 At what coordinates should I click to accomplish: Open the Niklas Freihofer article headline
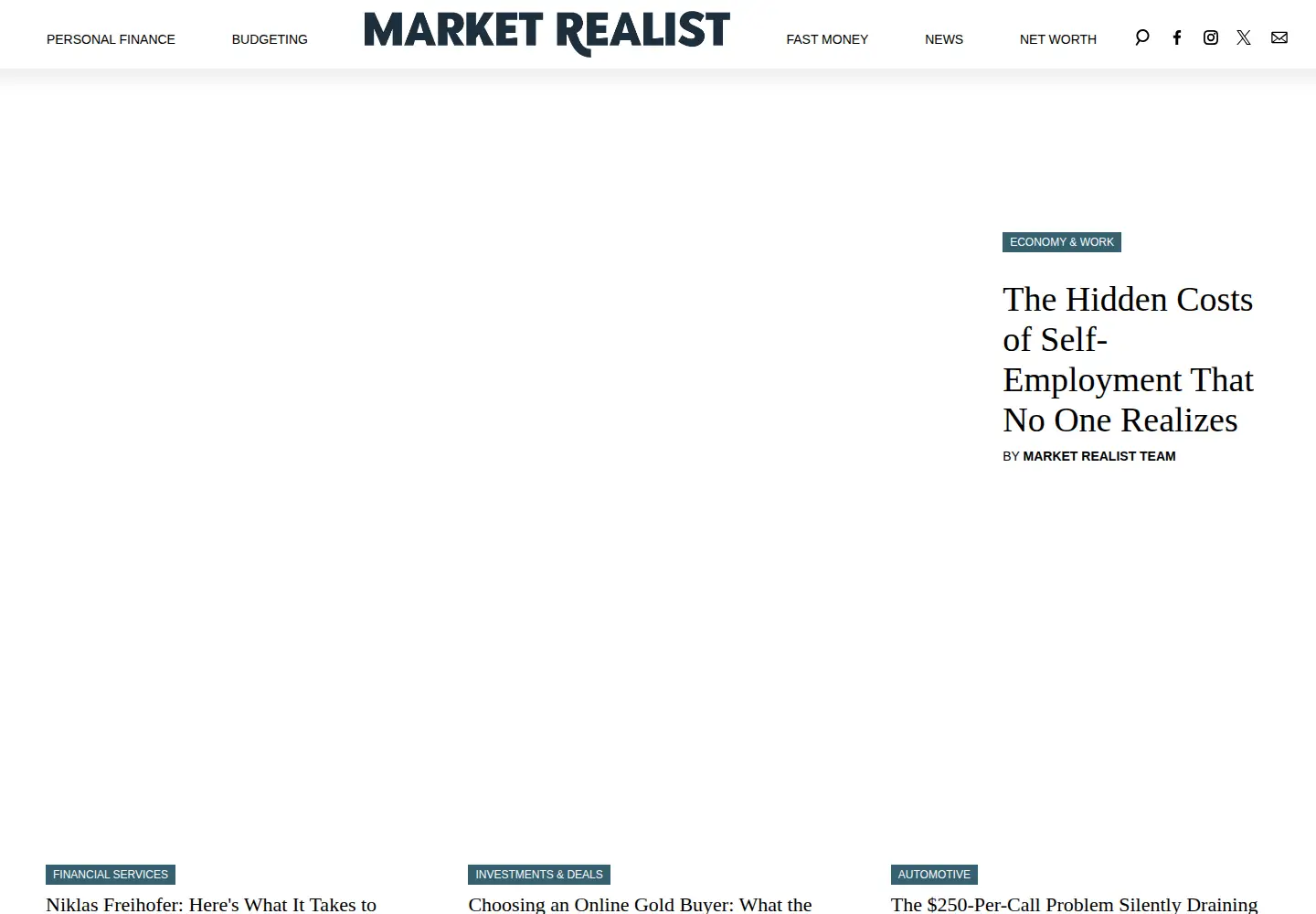click(x=211, y=904)
